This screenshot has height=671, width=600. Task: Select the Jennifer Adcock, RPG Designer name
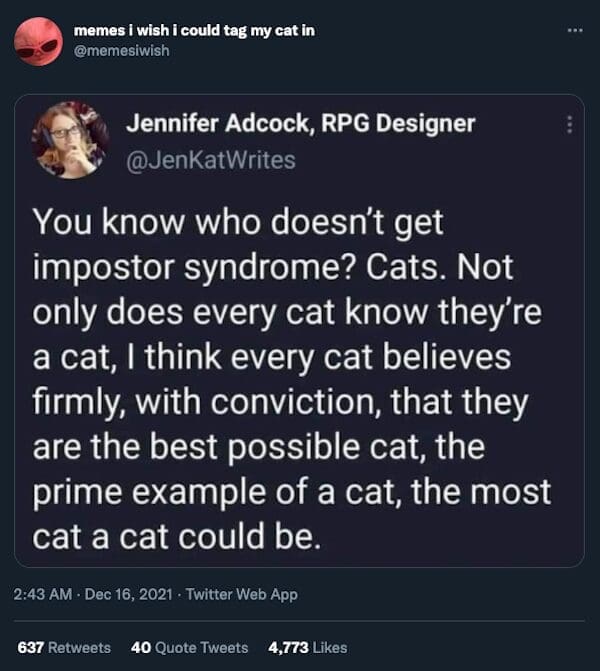[x=300, y=125]
